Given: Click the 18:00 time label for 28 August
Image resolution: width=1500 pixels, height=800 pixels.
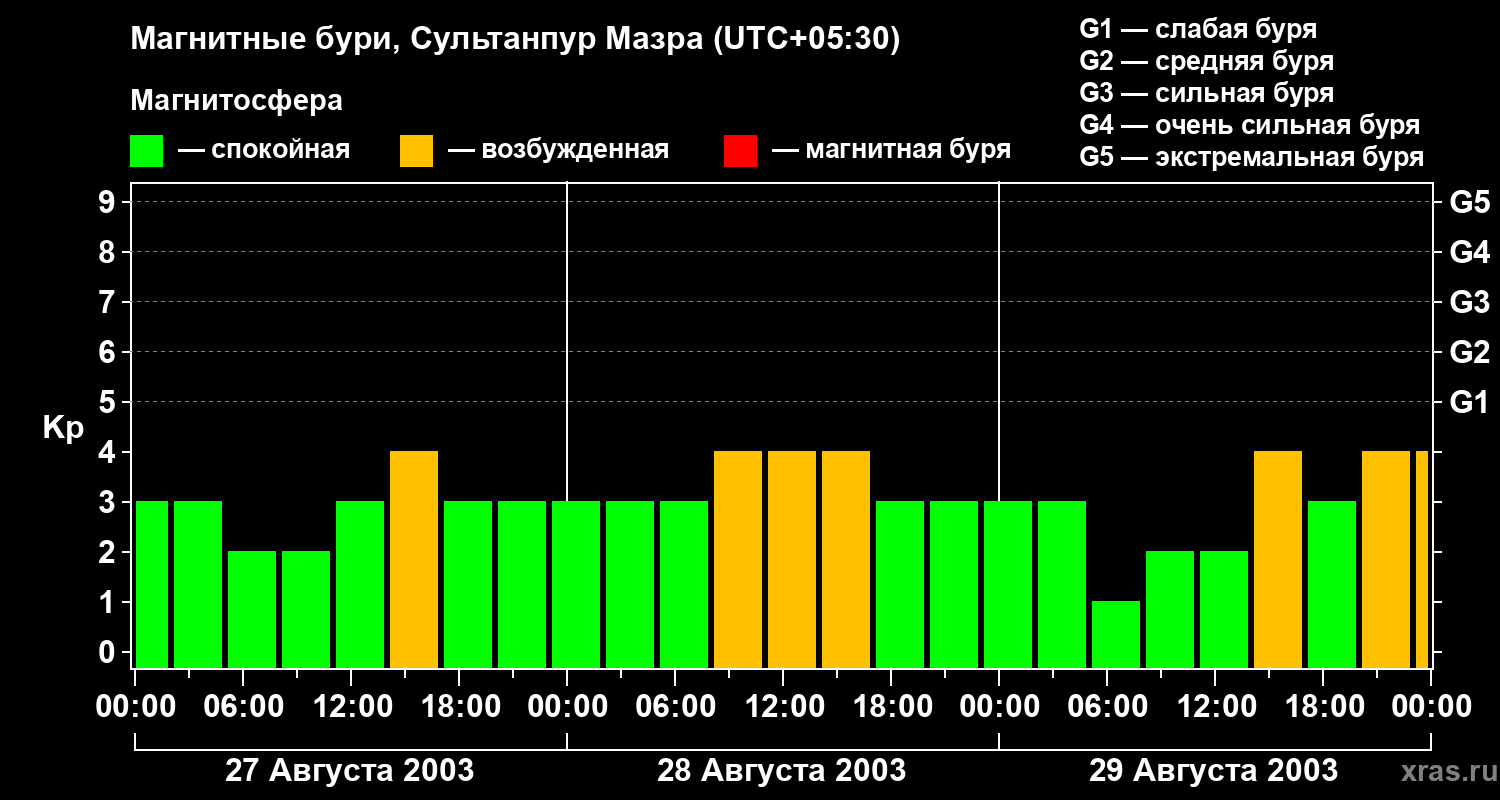Looking at the screenshot, I should 891,707.
